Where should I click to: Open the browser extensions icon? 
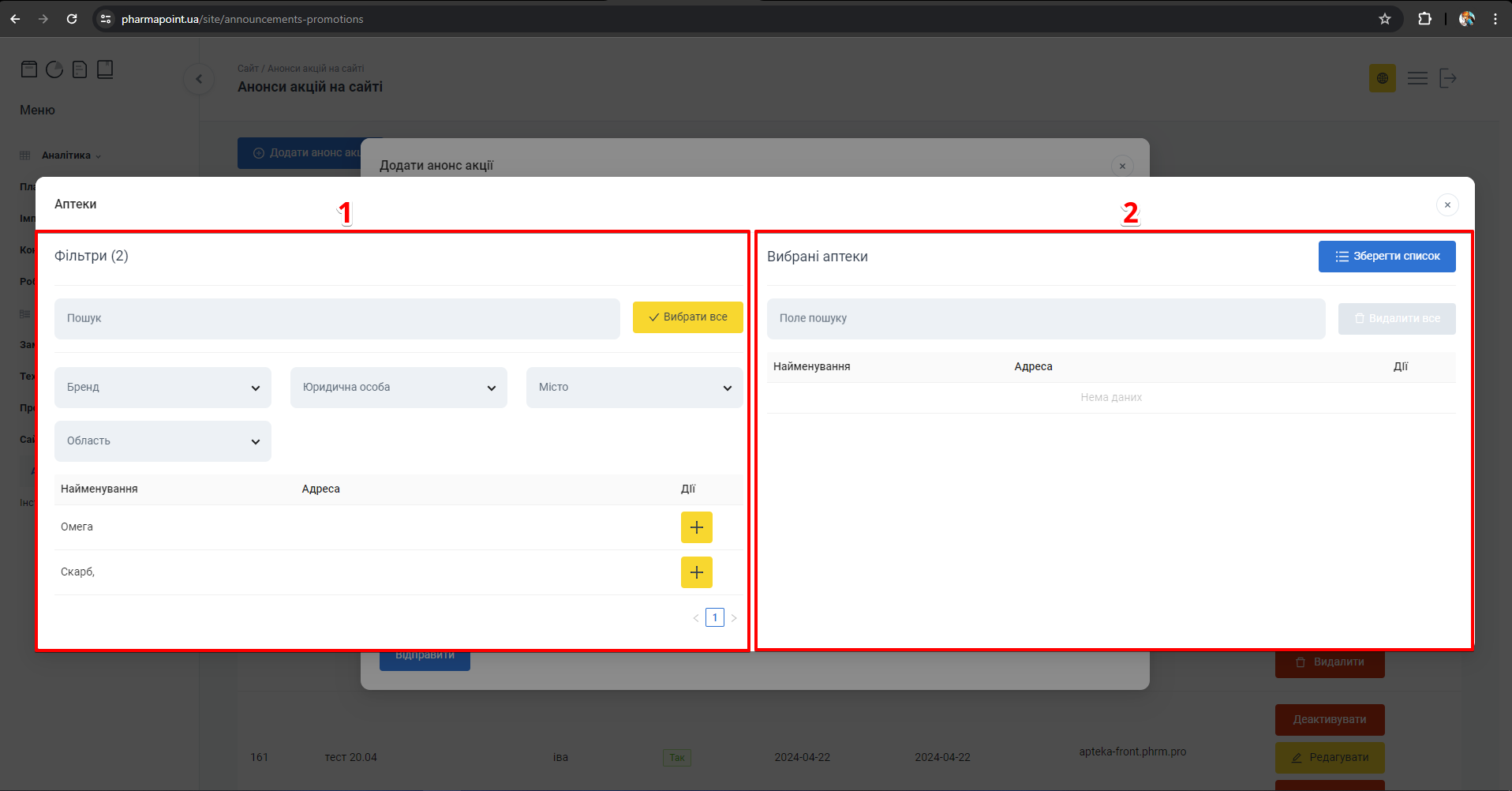click(1424, 19)
